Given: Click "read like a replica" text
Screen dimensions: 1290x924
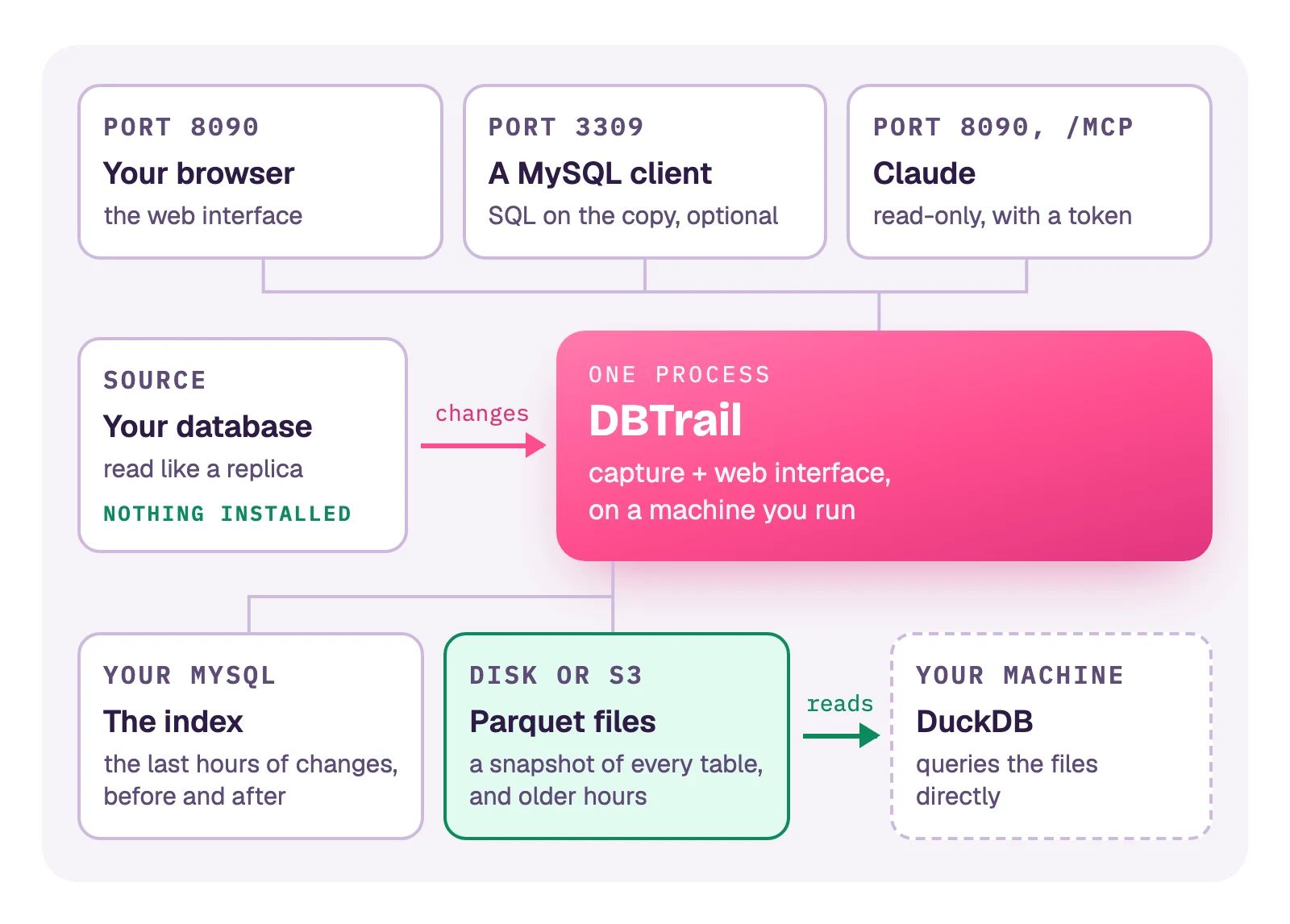Looking at the screenshot, I should point(203,468).
